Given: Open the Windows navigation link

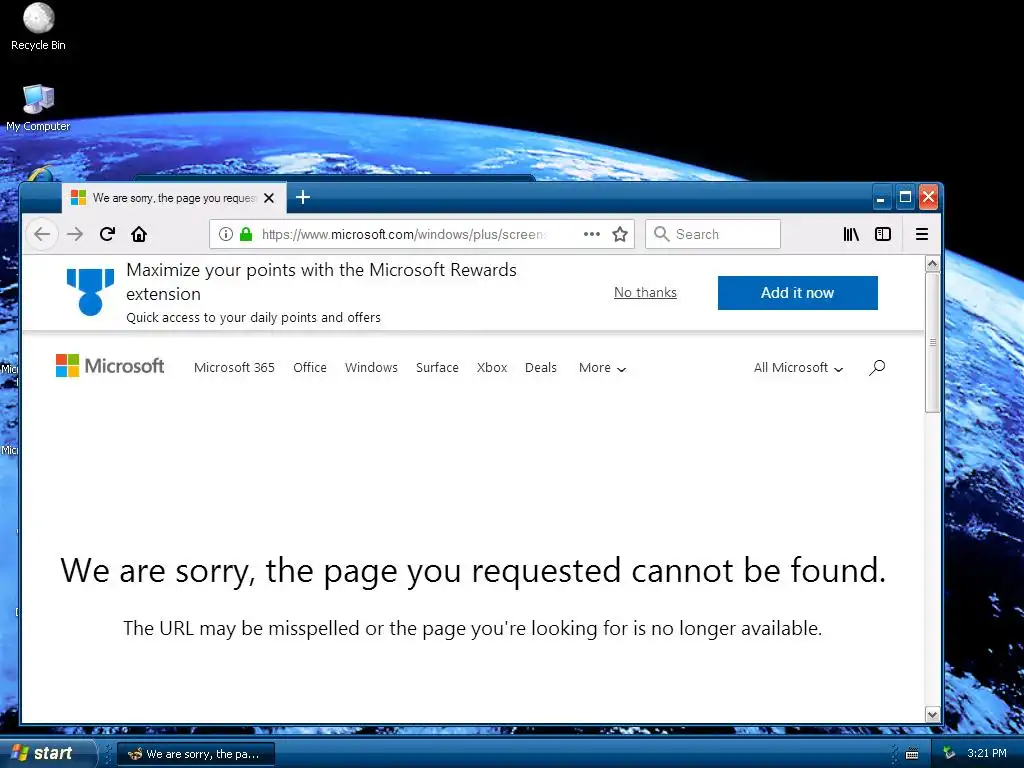Looking at the screenshot, I should coord(371,368).
